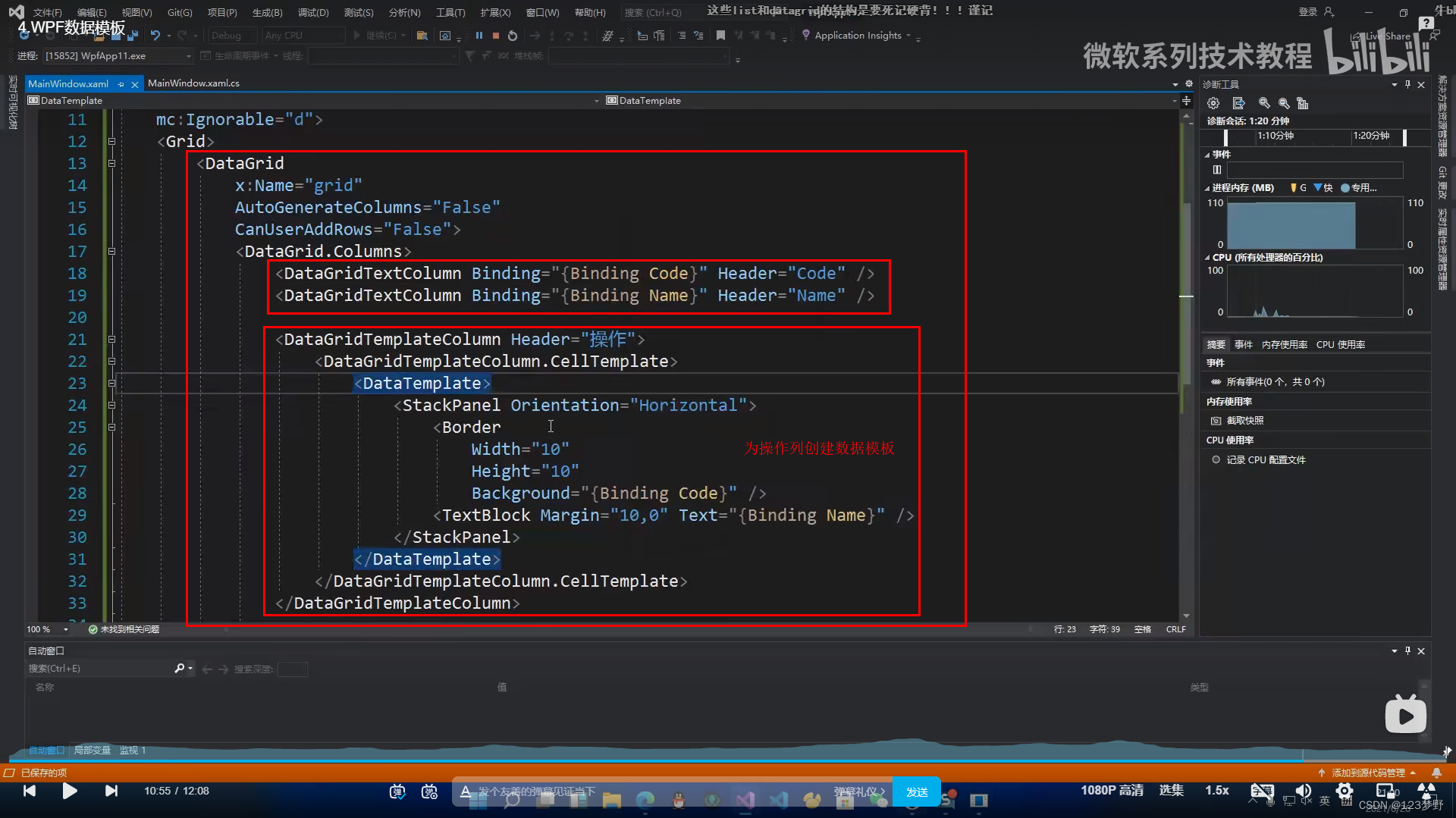
Task: Click the Application Insights lightbulb
Action: [806, 35]
